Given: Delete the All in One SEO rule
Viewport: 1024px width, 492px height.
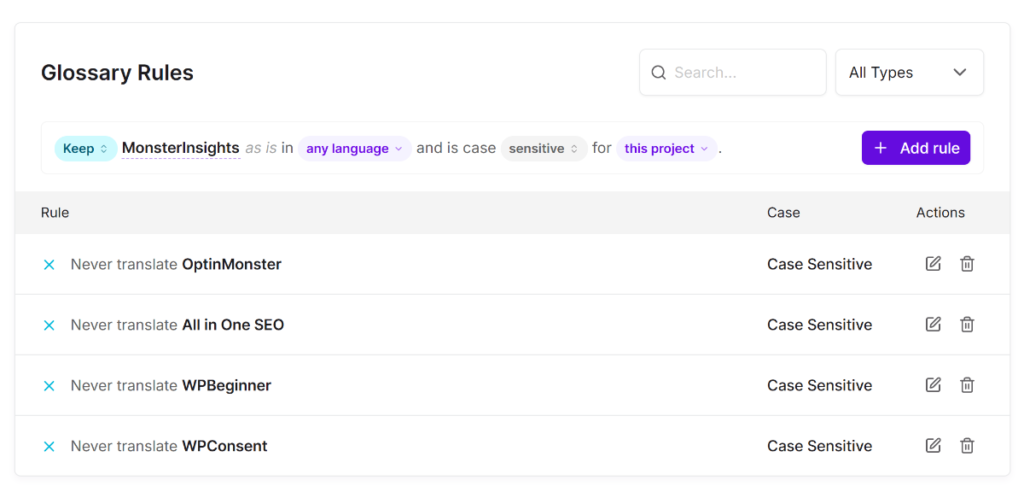Looking at the screenshot, I should click(967, 324).
